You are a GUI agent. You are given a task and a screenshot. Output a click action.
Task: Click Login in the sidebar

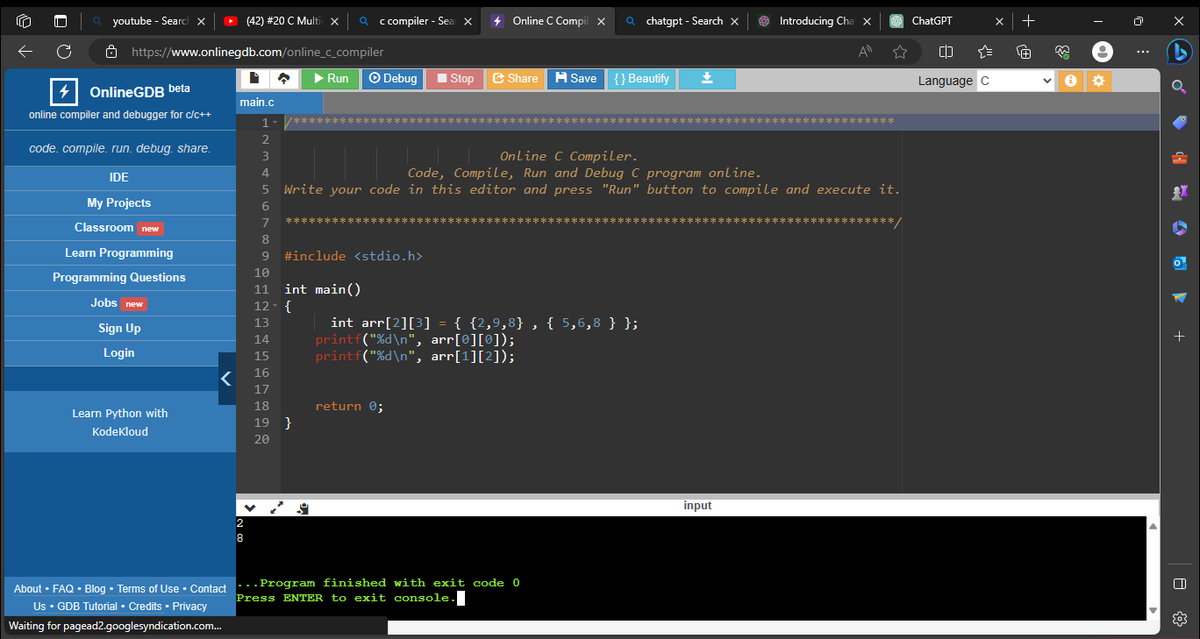point(118,353)
